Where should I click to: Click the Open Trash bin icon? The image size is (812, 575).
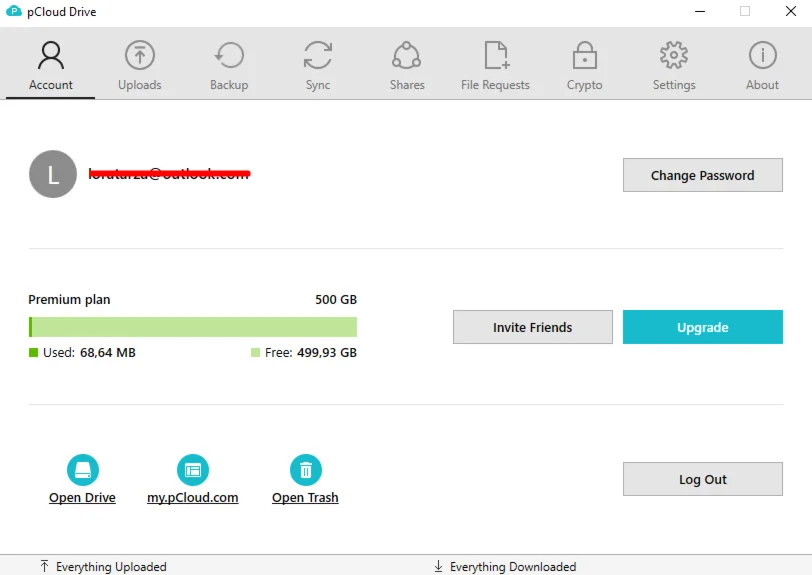point(306,470)
